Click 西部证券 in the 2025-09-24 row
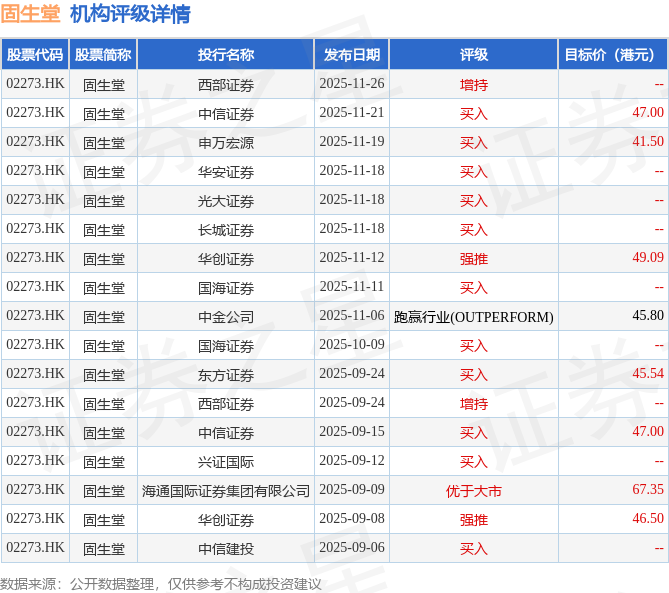669x593 pixels. (x=226, y=404)
